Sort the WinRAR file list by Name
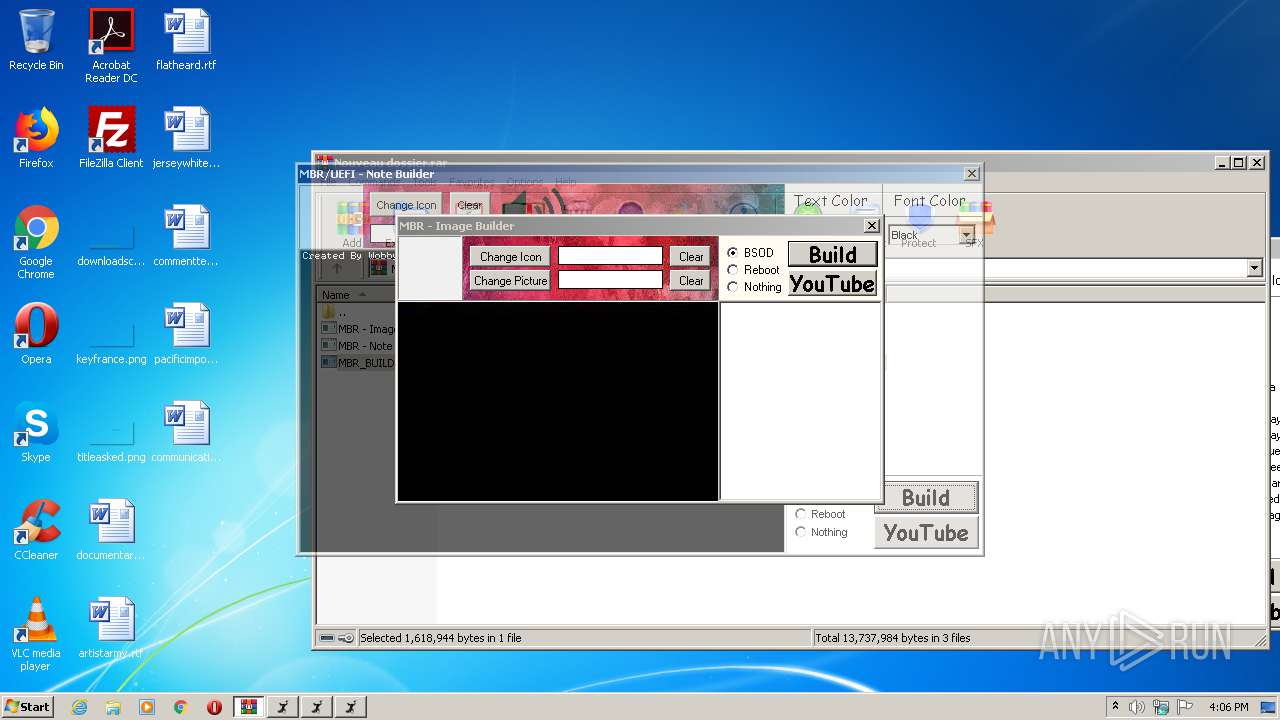The image size is (1280, 720). pos(345,295)
